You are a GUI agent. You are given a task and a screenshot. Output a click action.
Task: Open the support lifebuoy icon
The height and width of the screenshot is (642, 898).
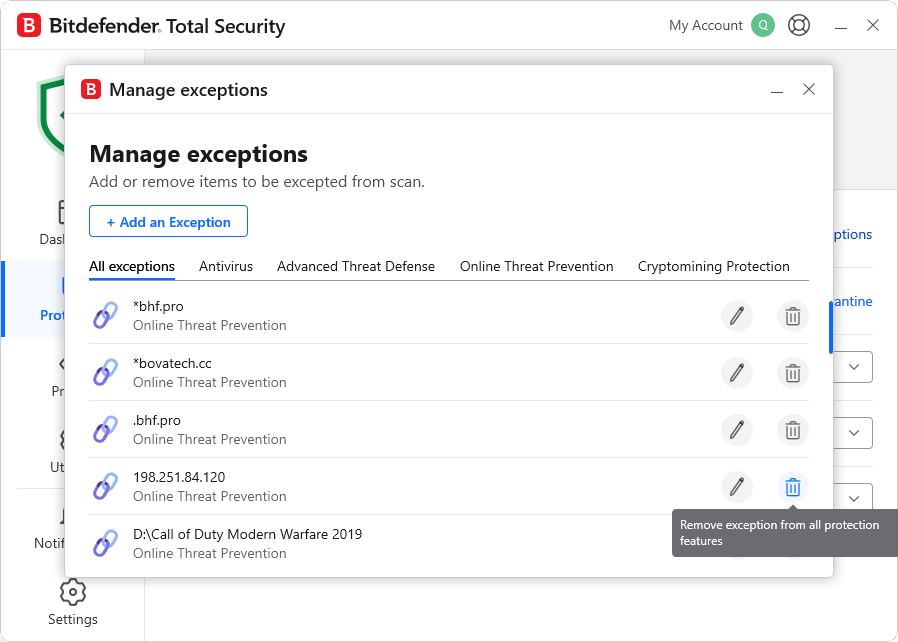click(798, 25)
